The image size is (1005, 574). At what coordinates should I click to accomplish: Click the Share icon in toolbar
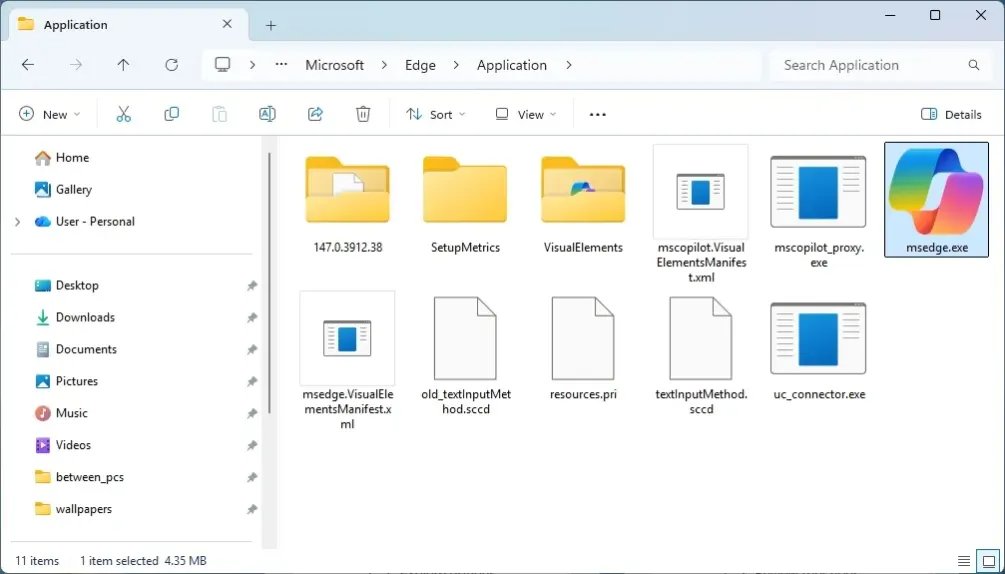tap(316, 114)
